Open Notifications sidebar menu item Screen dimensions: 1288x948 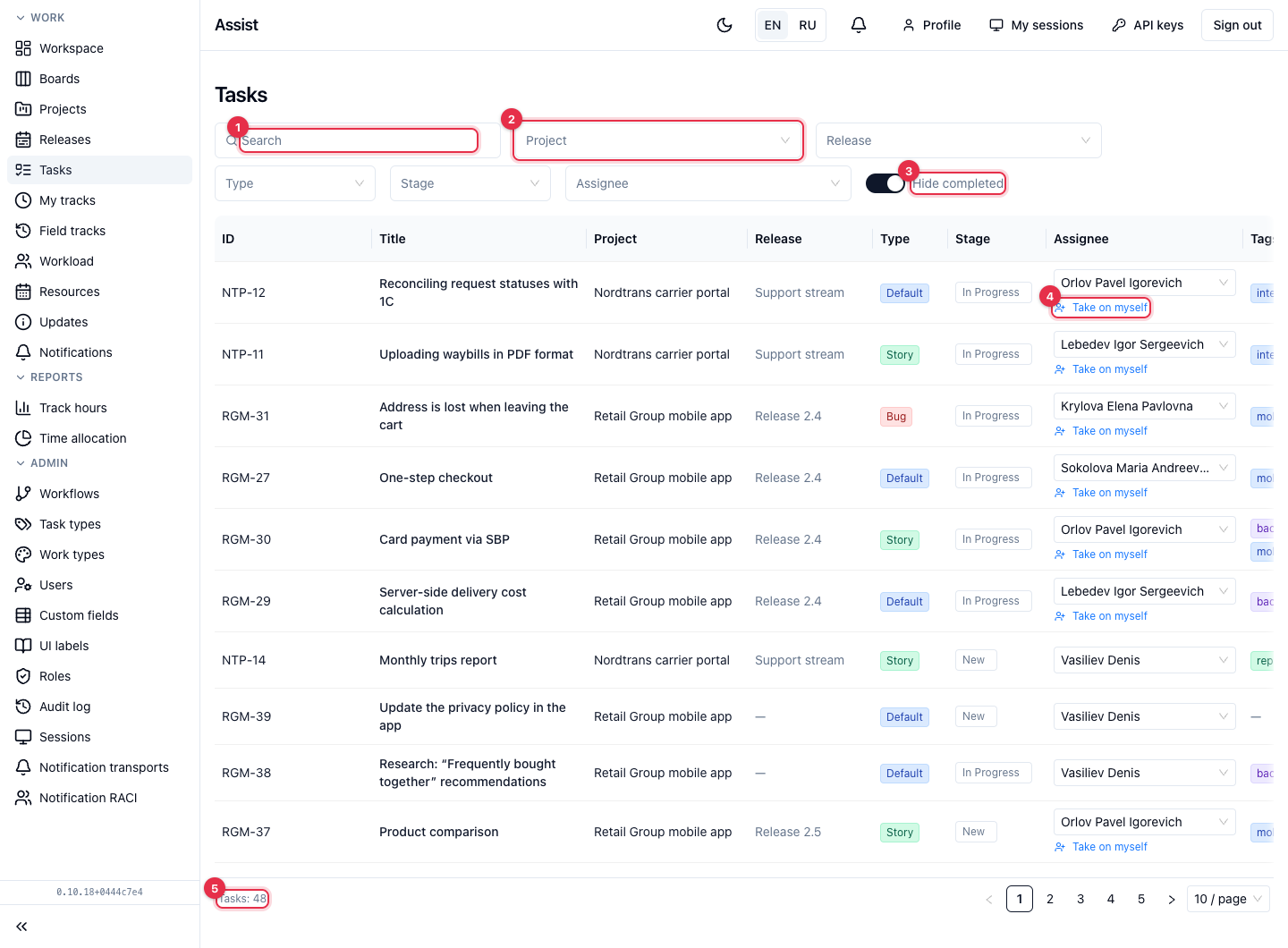99,352
